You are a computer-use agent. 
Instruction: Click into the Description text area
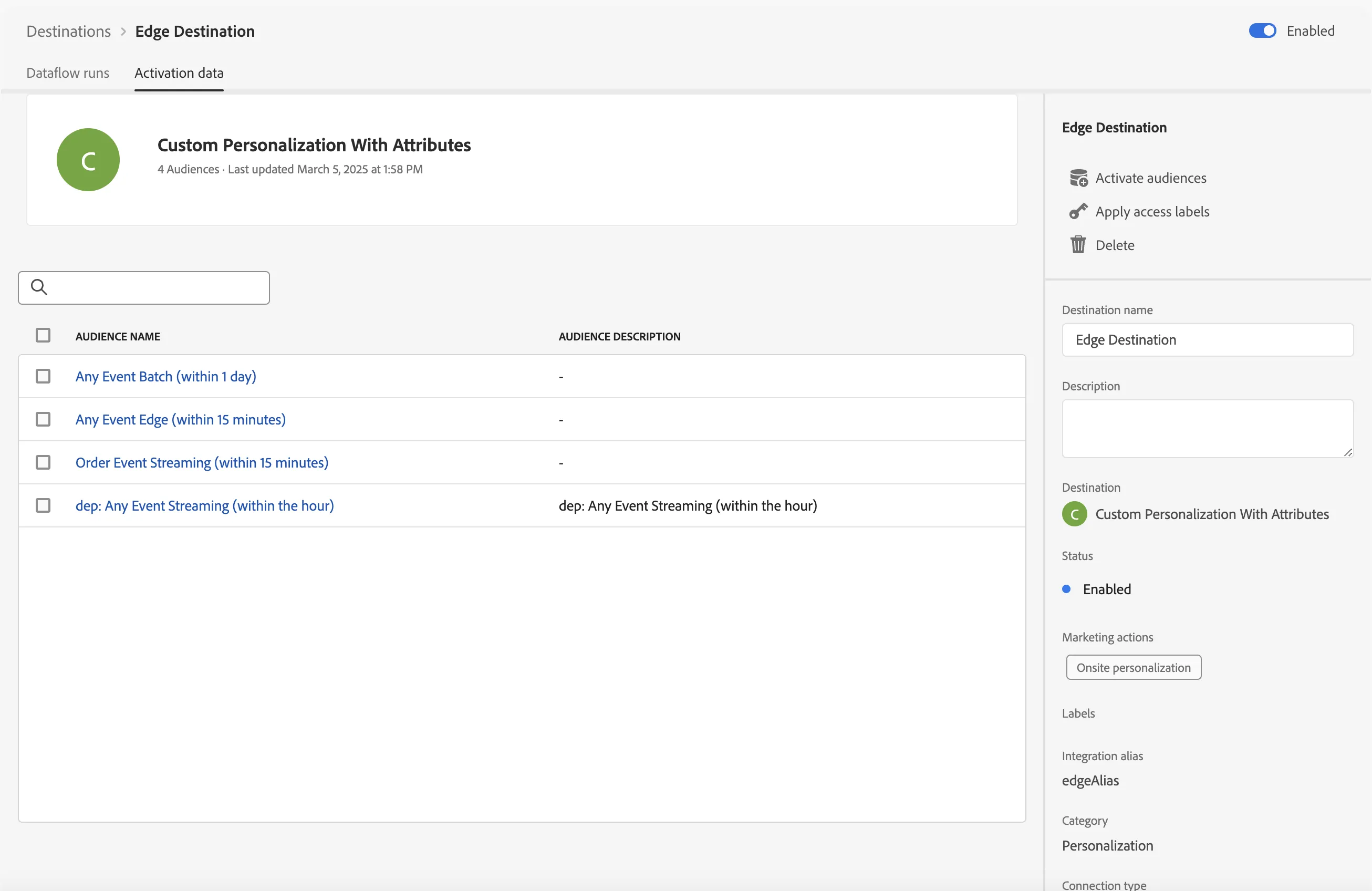[x=1208, y=429]
